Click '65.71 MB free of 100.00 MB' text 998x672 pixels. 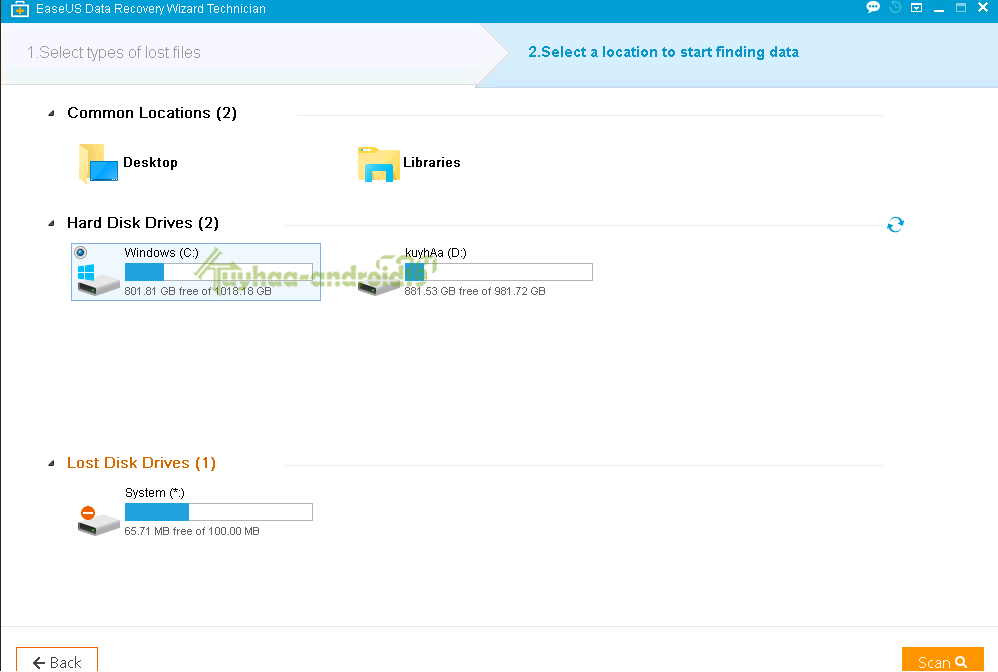(192, 531)
